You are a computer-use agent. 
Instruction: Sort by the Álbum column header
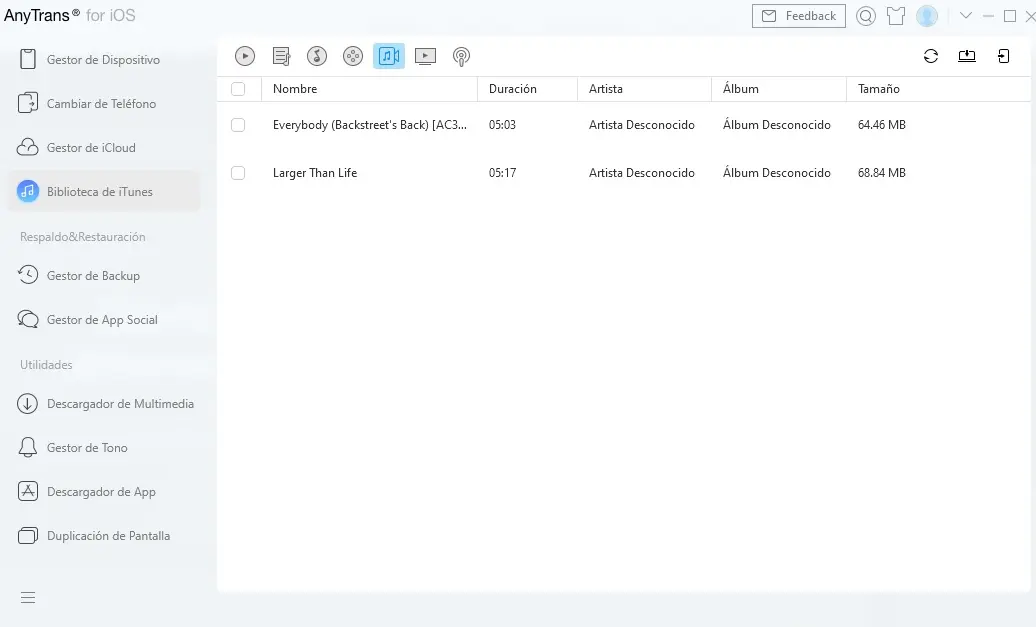coord(779,89)
